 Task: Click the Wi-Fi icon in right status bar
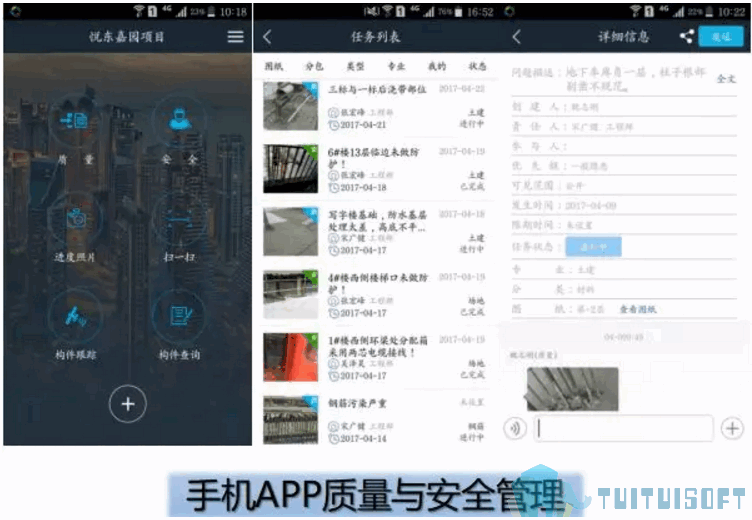[635, 12]
